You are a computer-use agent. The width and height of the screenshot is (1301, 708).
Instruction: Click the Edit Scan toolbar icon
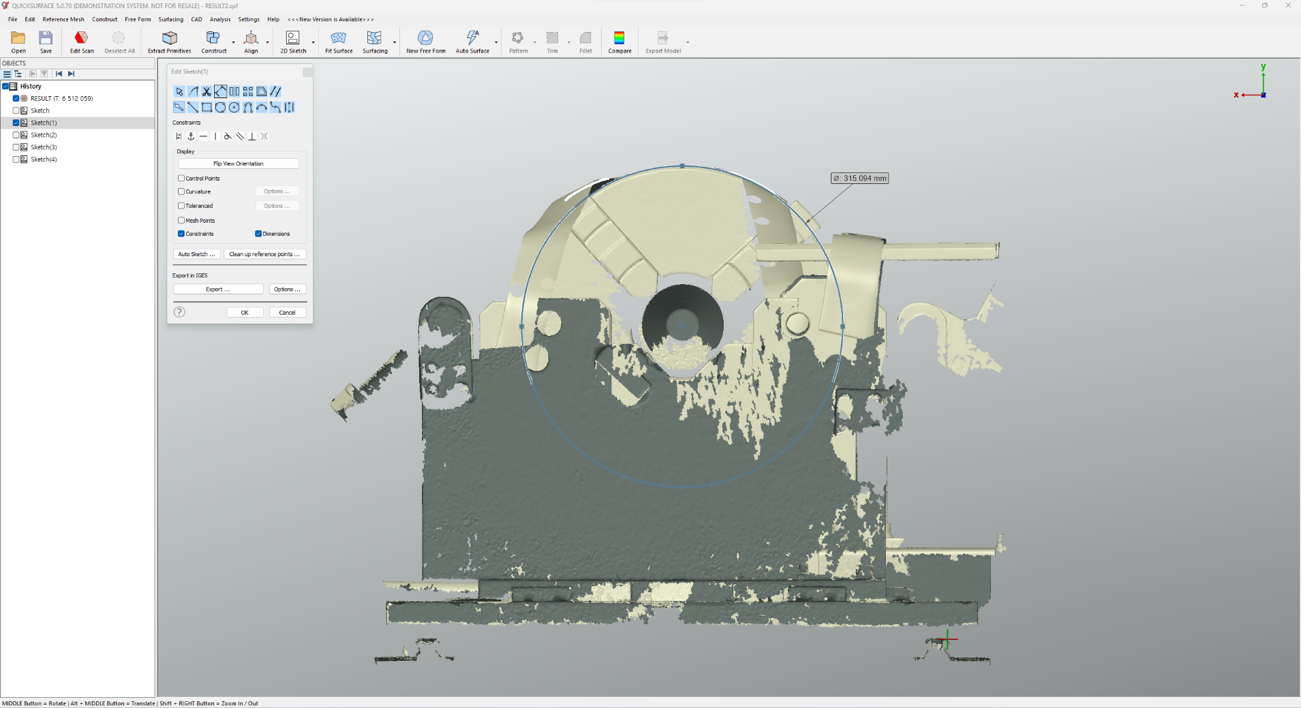pos(81,41)
